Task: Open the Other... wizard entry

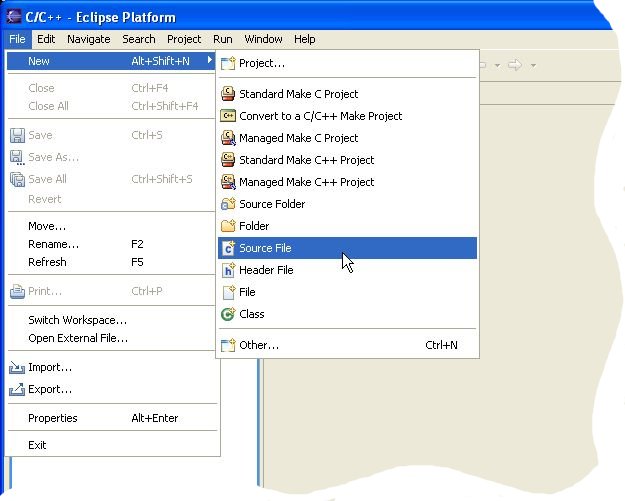Action: pos(258,345)
